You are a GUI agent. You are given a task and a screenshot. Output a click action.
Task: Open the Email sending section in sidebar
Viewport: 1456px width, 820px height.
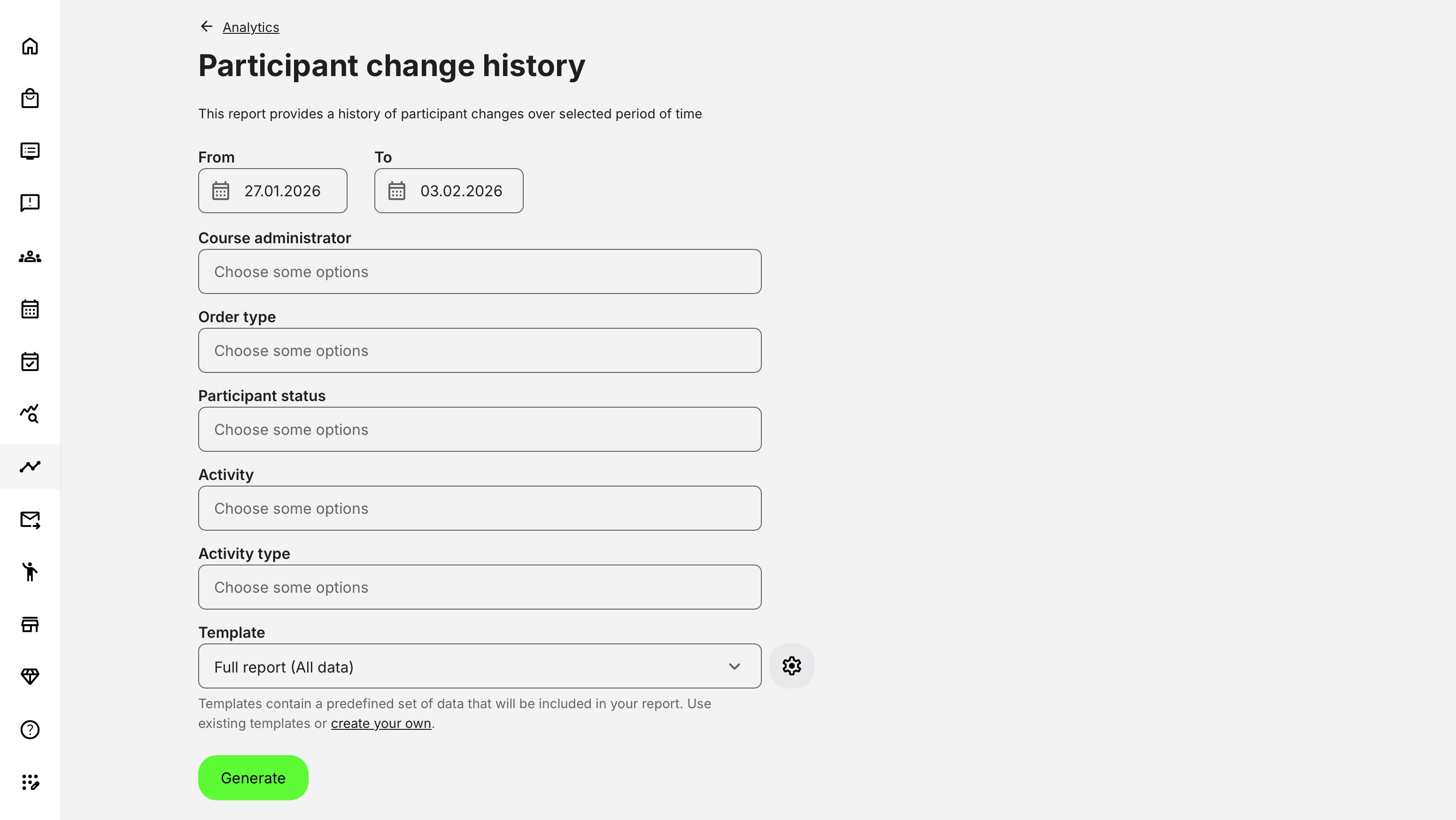point(30,519)
